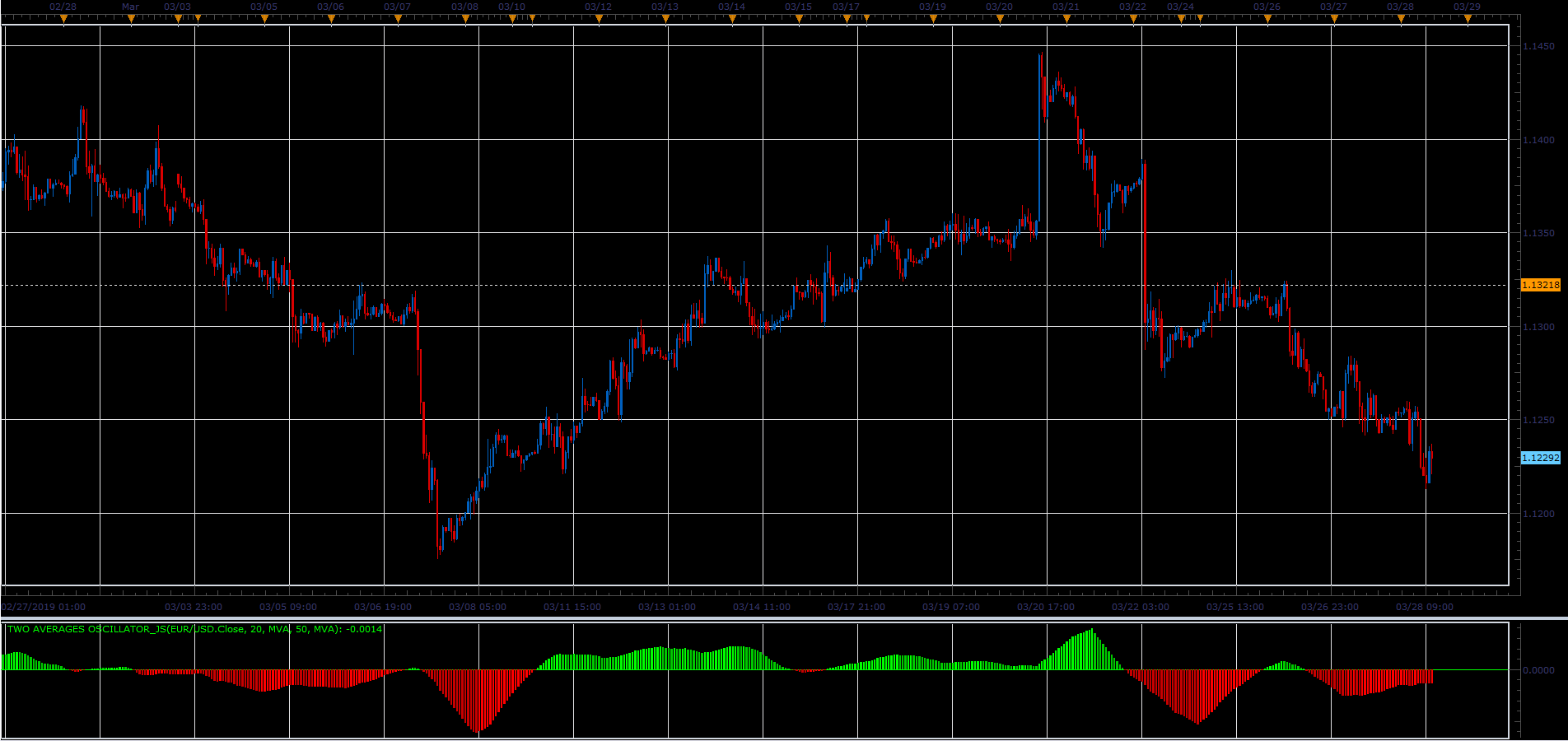Pick the orange day marker under 03/20

click(1000, 19)
